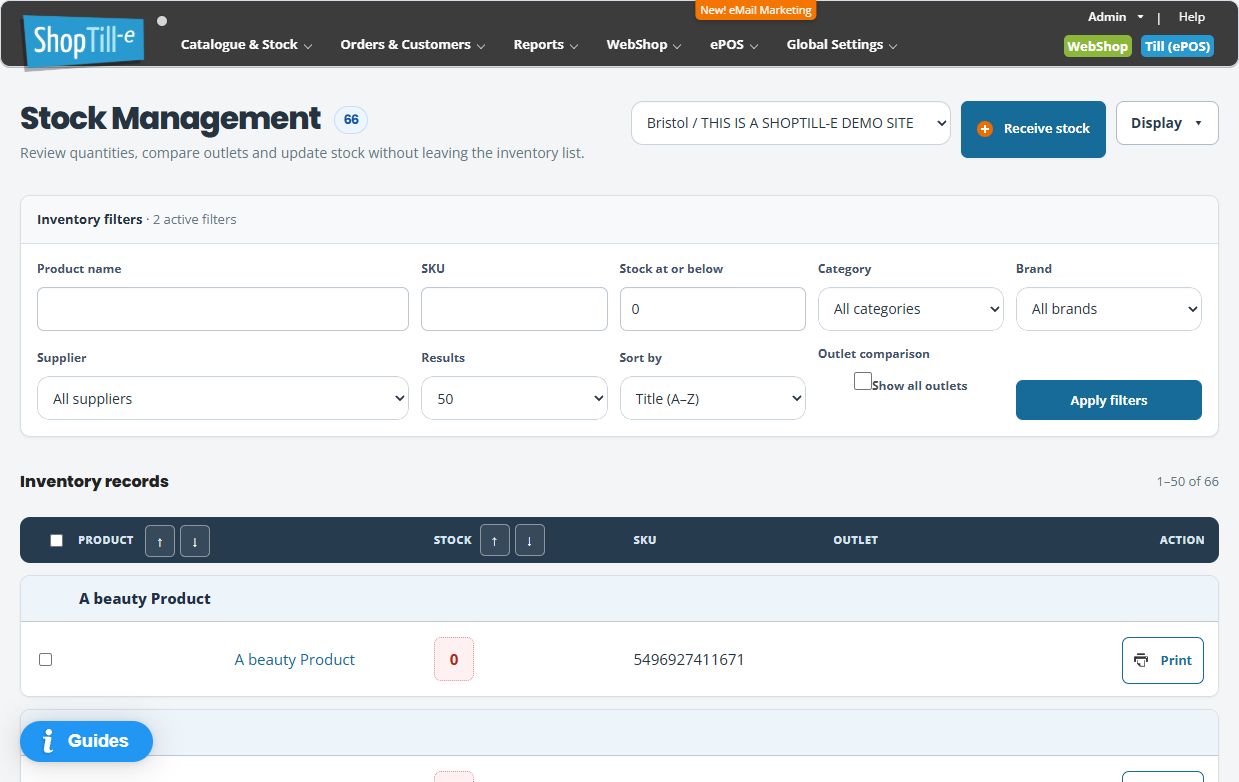Screen dimensions: 1239x782
Task: Click the New eMail Marketing badge
Action: point(756,10)
